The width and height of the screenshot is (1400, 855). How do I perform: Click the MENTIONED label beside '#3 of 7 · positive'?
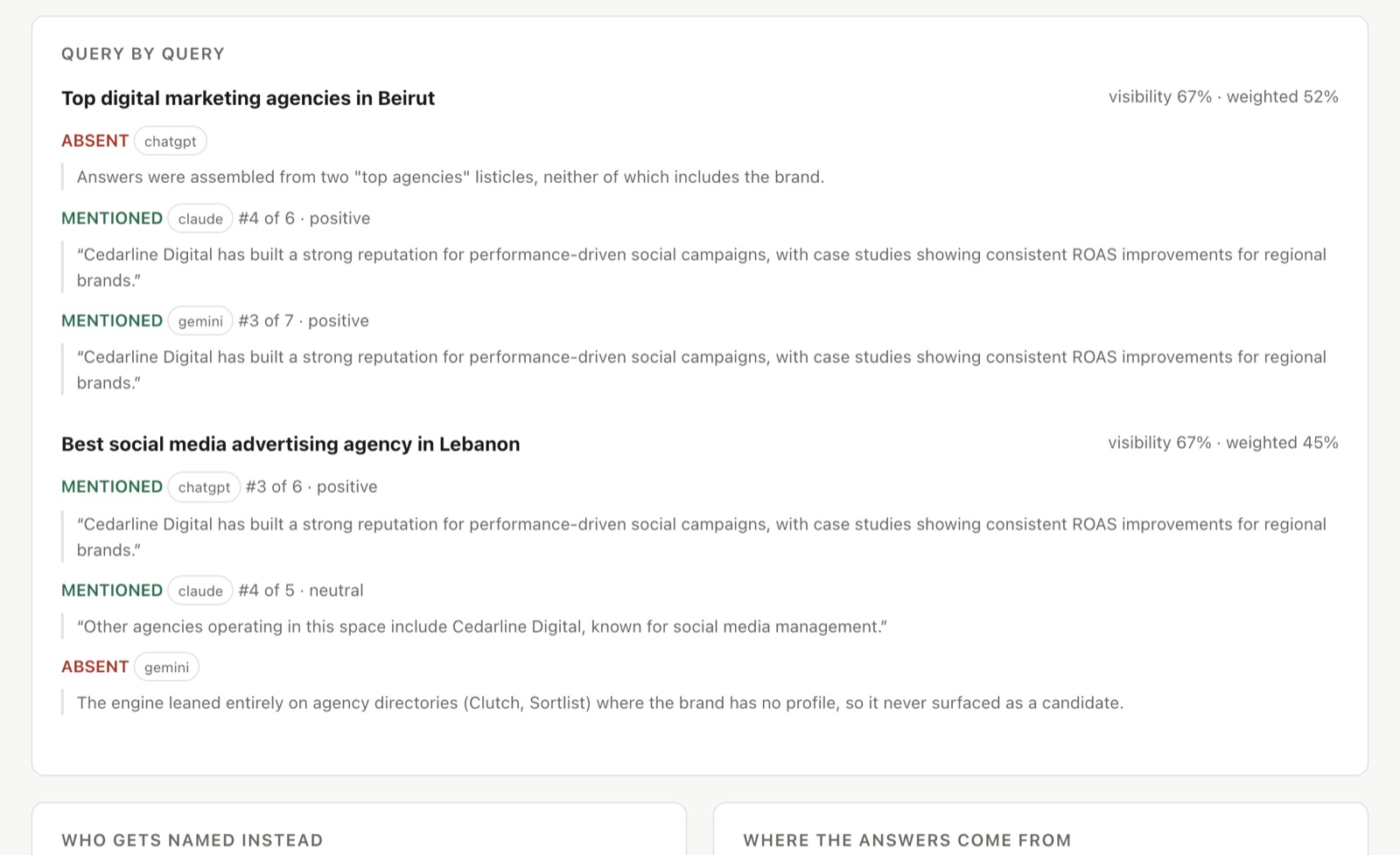click(x=112, y=321)
